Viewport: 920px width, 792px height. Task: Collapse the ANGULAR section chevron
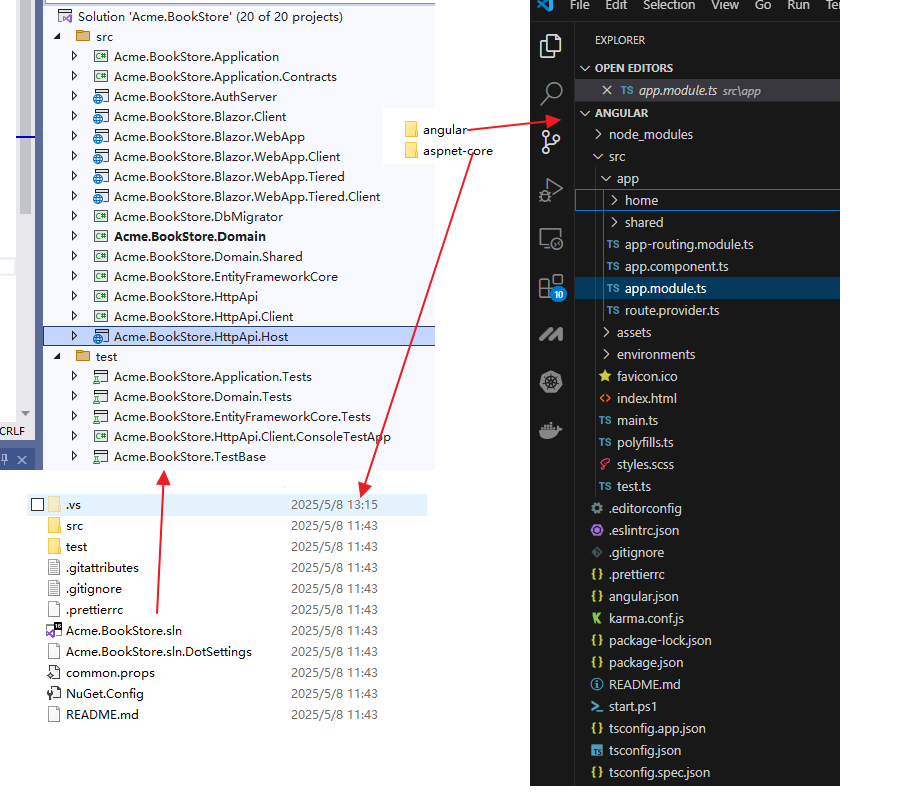click(584, 113)
